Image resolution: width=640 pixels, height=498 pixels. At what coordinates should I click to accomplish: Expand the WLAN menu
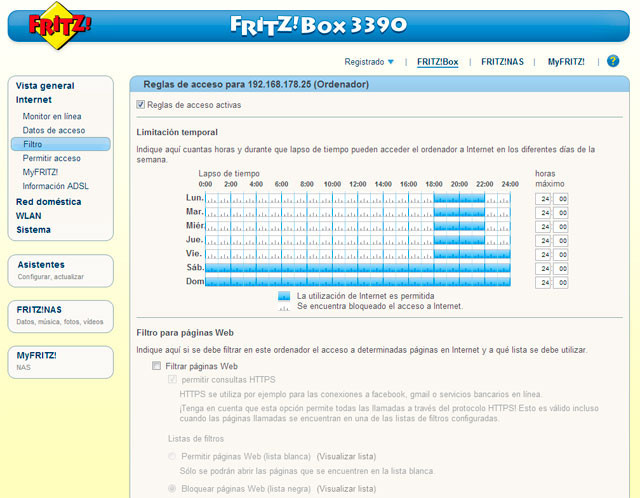click(29, 216)
